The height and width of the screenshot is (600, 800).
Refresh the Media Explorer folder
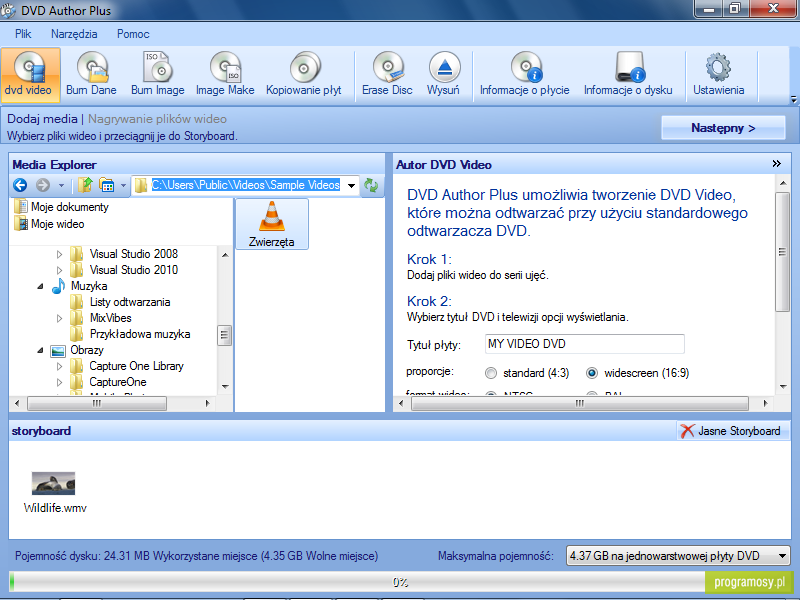(x=371, y=185)
